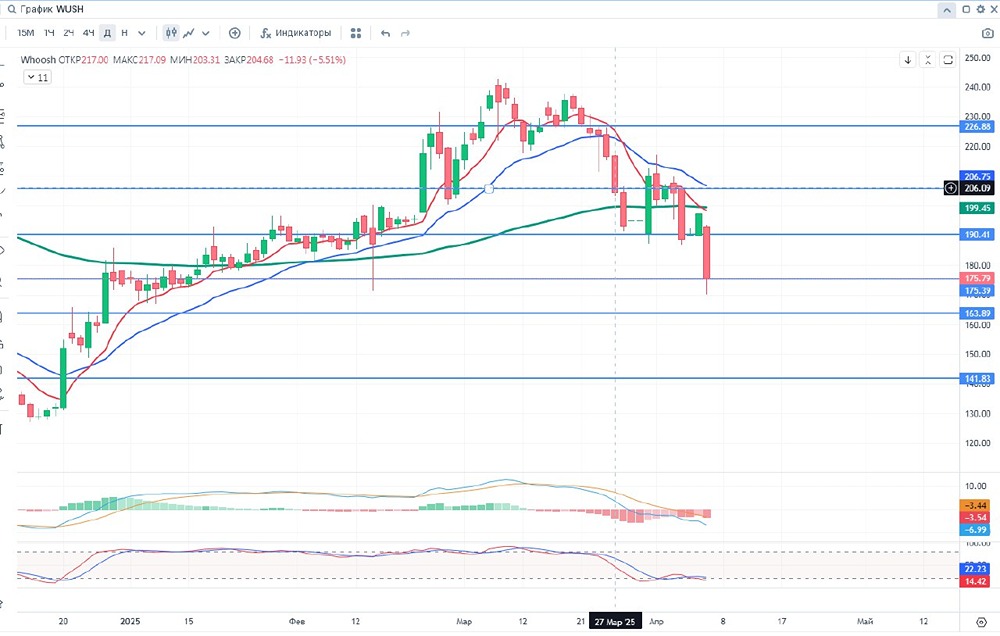Take a chart snapshot with camera icon
This screenshot has height=636, width=1000.
click(x=987, y=33)
